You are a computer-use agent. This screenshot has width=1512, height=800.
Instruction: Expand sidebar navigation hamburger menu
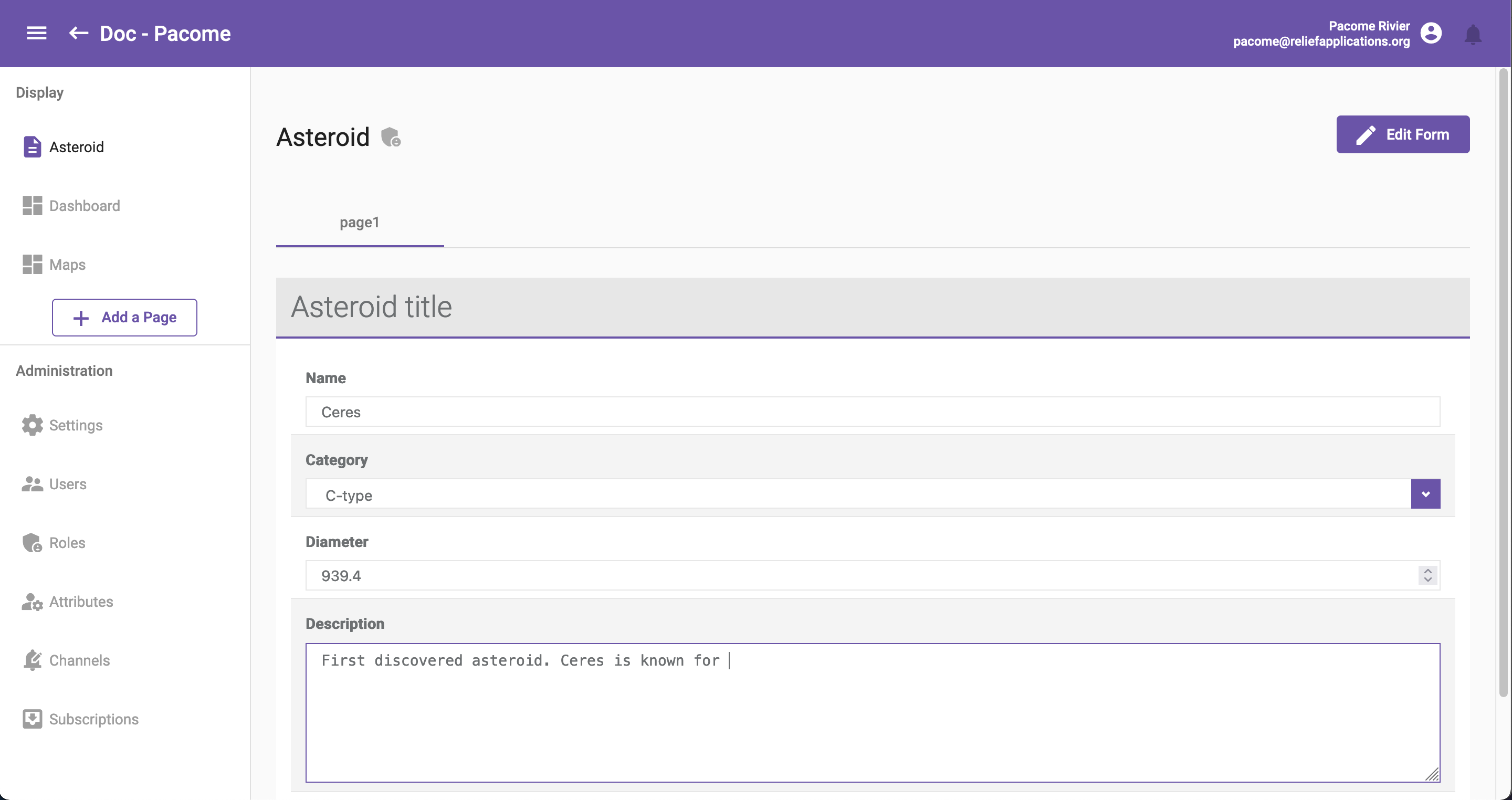[x=36, y=33]
